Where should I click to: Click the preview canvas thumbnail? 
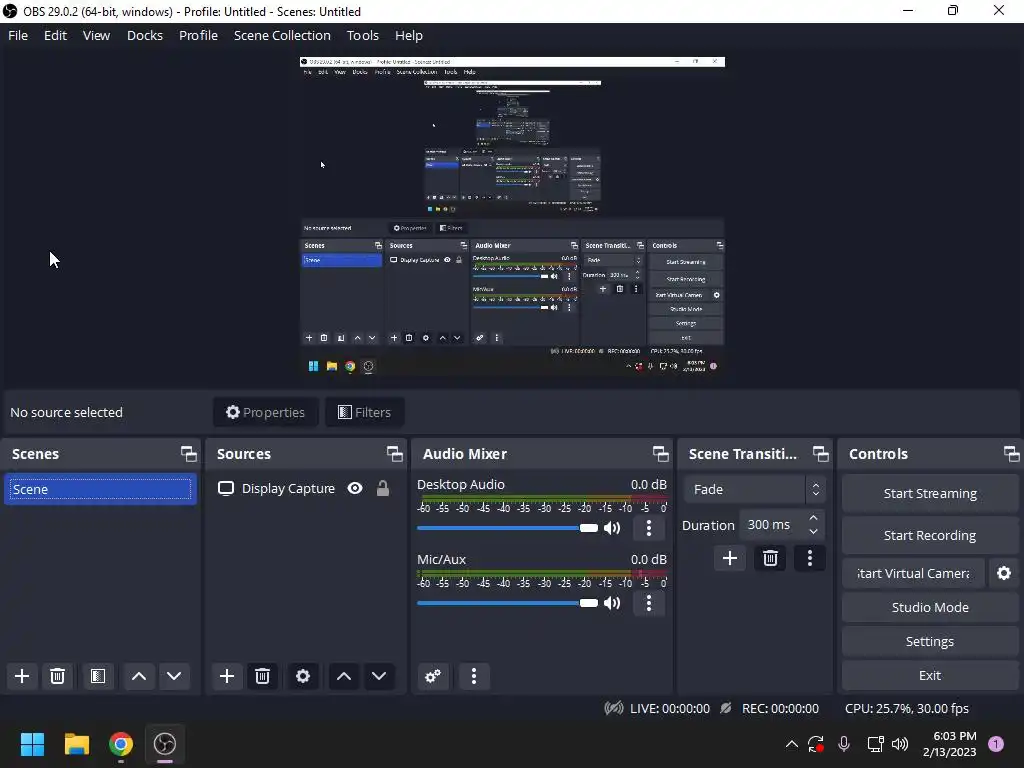pyautogui.click(x=512, y=217)
